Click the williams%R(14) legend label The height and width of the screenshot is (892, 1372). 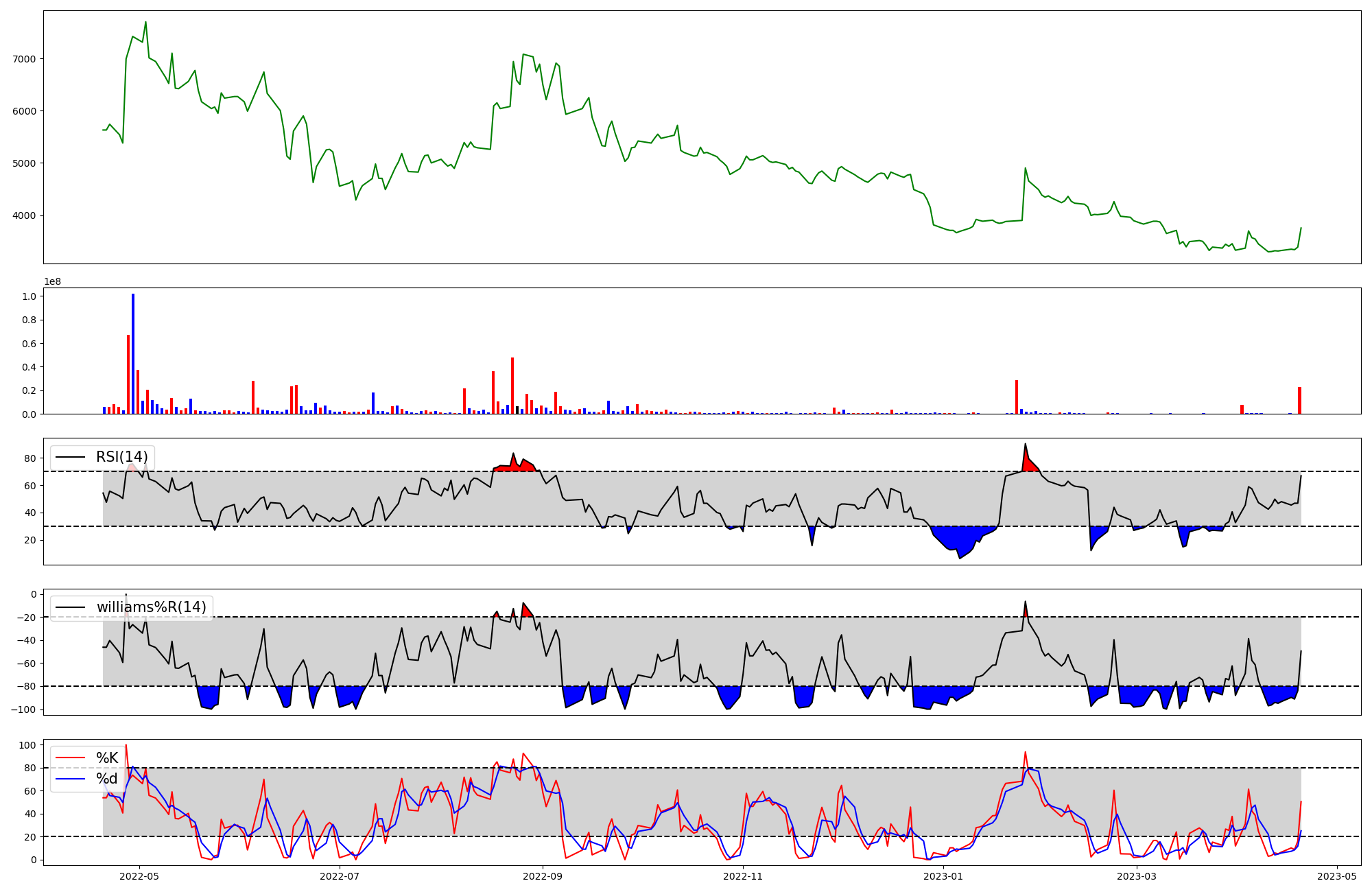151,607
